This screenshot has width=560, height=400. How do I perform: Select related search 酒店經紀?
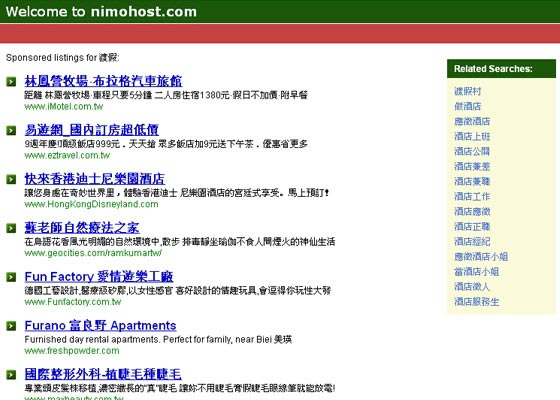pos(472,241)
